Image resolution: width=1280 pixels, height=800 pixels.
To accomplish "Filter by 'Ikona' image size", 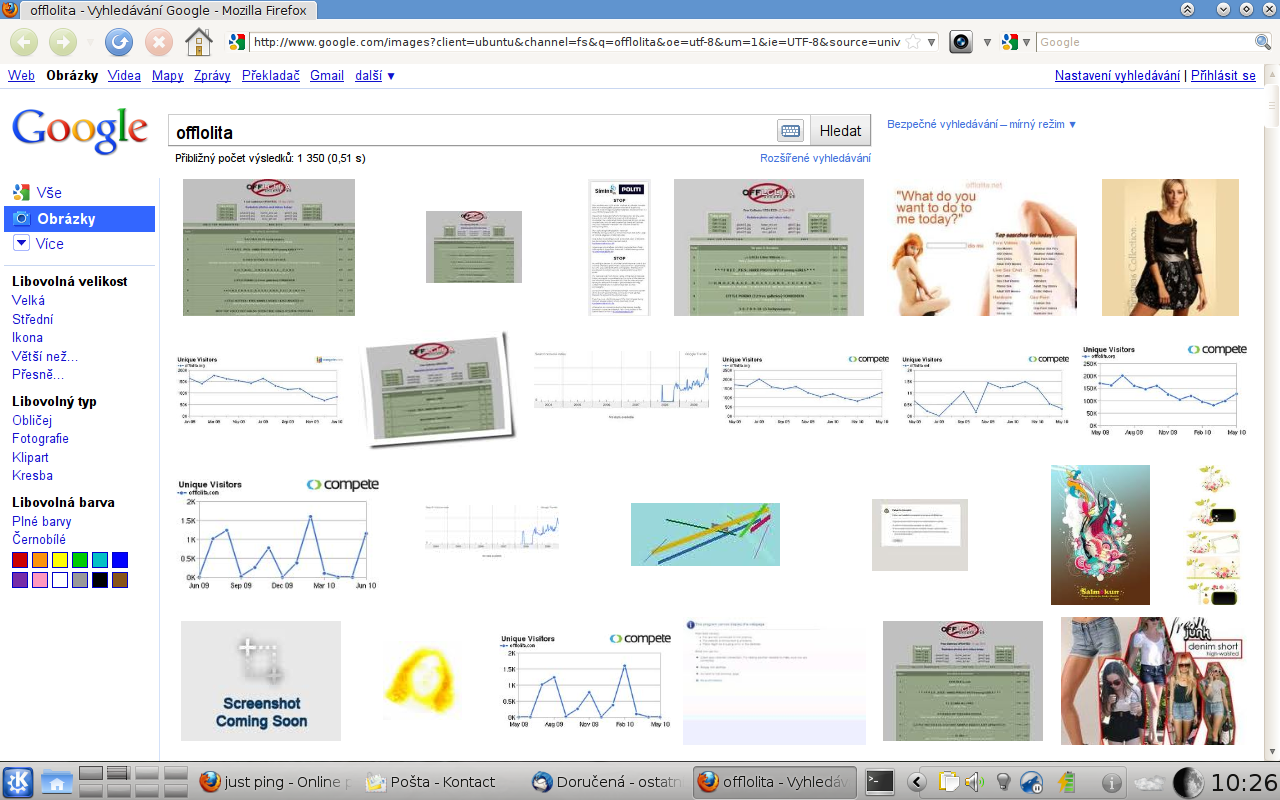I will pyautogui.click(x=27, y=337).
